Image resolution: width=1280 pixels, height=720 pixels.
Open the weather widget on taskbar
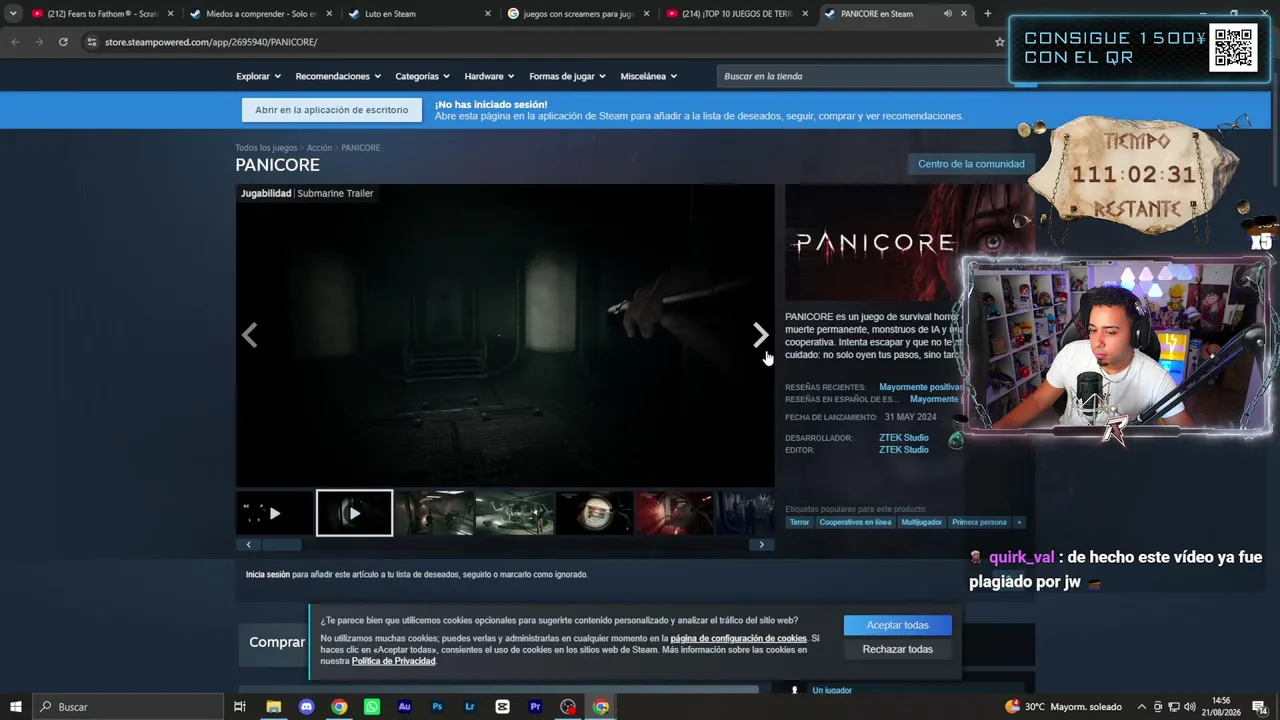click(1063, 707)
